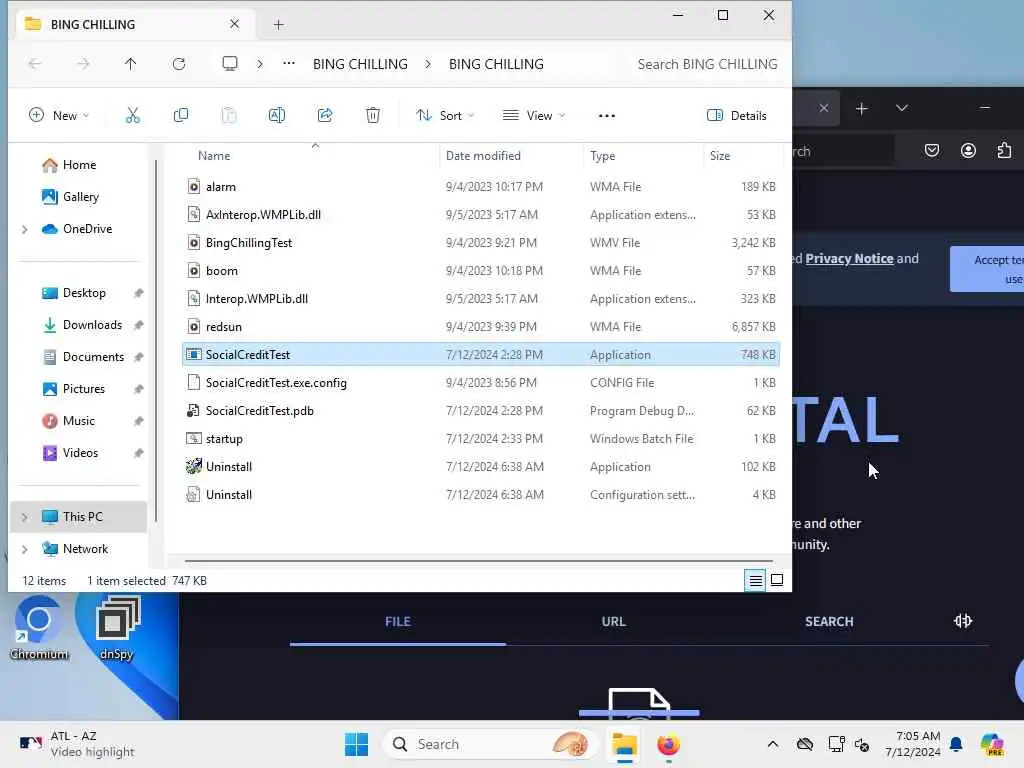Select the Uninstall application file

tap(481, 467)
